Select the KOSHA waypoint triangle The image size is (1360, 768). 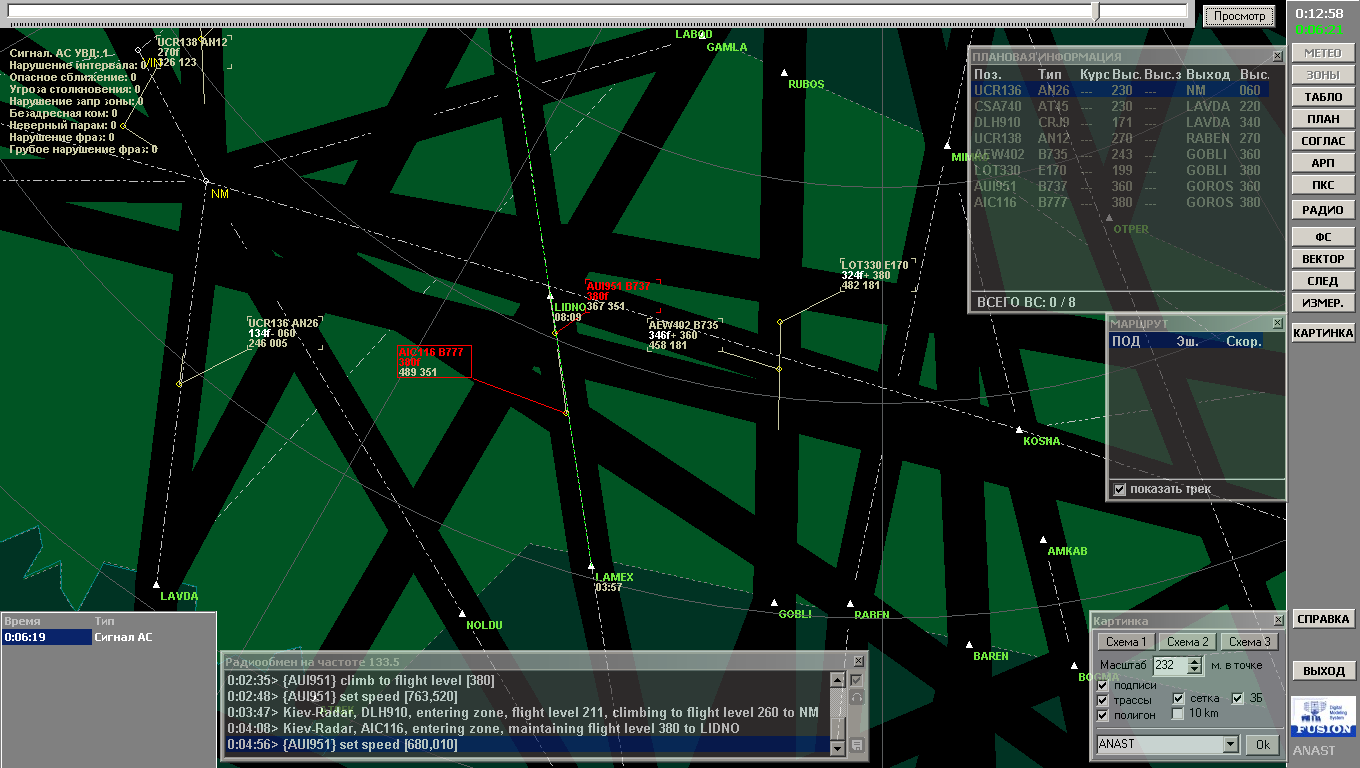pos(1019,430)
